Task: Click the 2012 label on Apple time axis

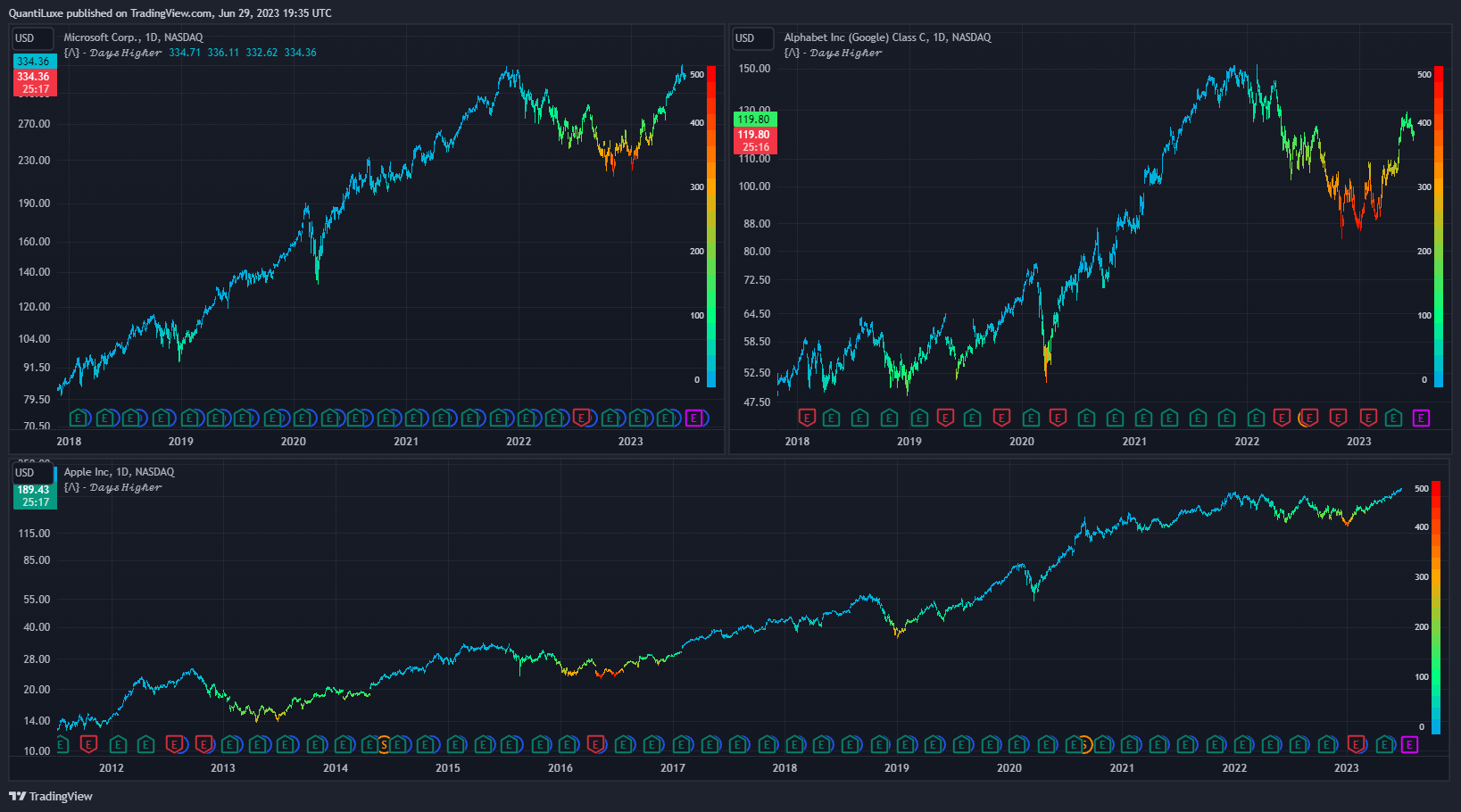Action: (x=112, y=767)
